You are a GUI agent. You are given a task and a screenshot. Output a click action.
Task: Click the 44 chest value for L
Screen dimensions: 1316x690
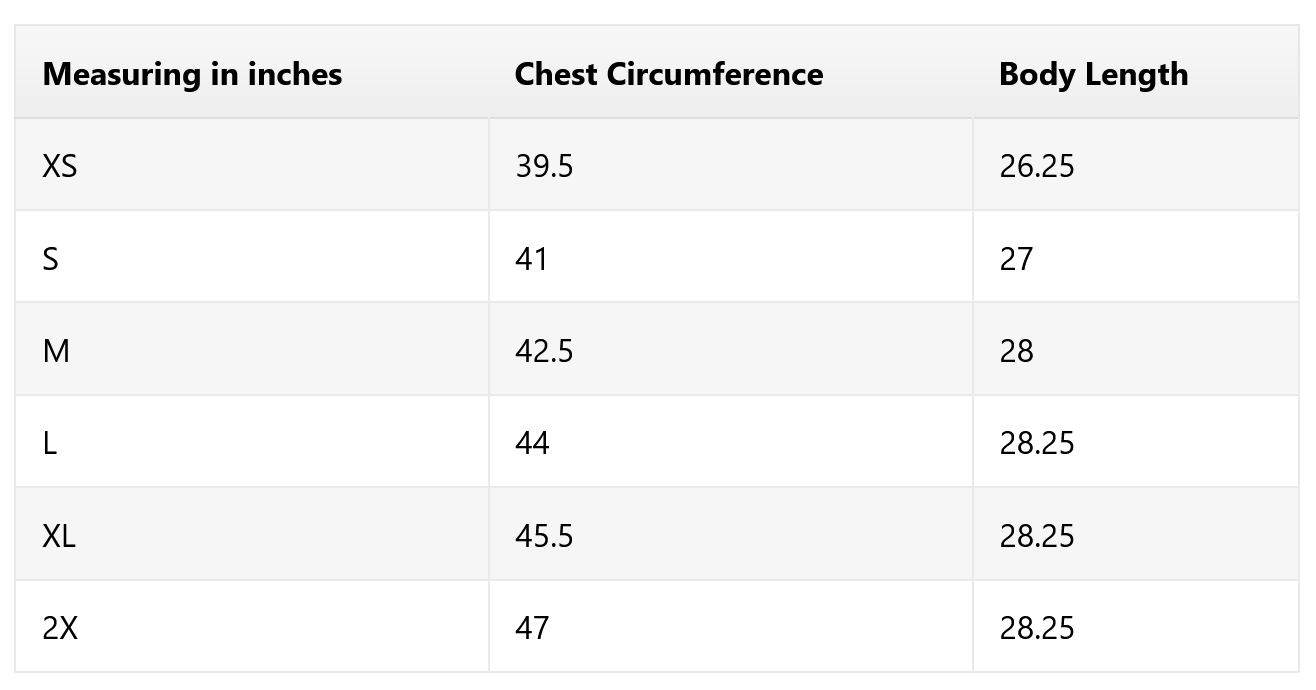pyautogui.click(x=532, y=443)
